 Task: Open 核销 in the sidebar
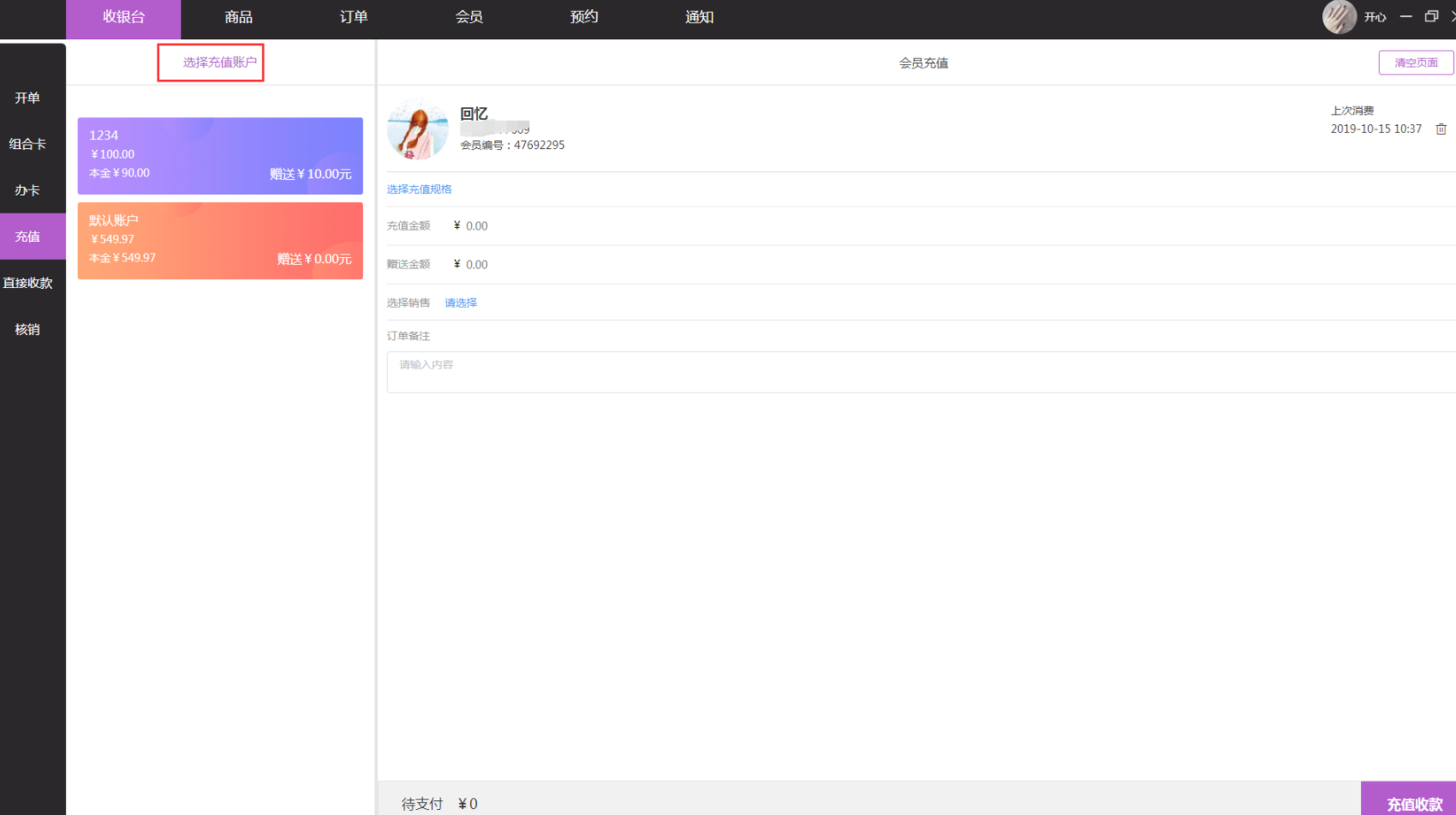[x=27, y=329]
